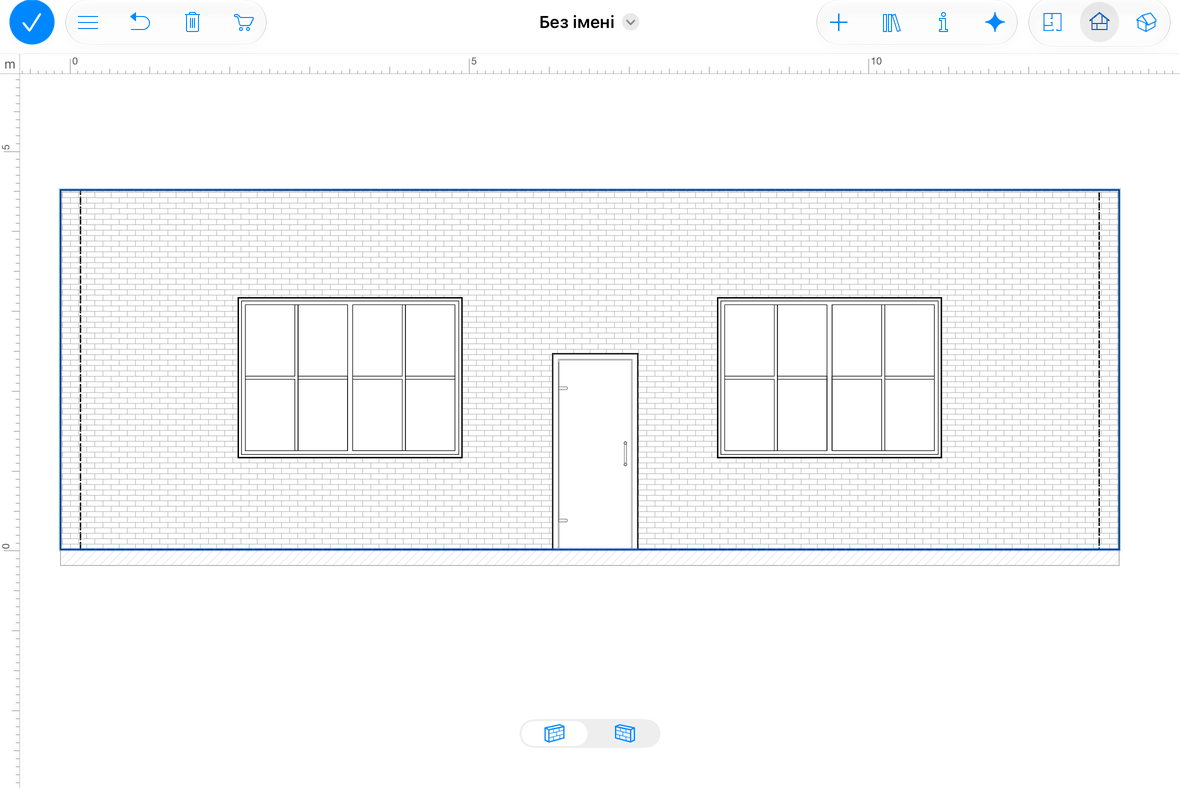
Task: Show the info inspector
Action: [x=943, y=23]
